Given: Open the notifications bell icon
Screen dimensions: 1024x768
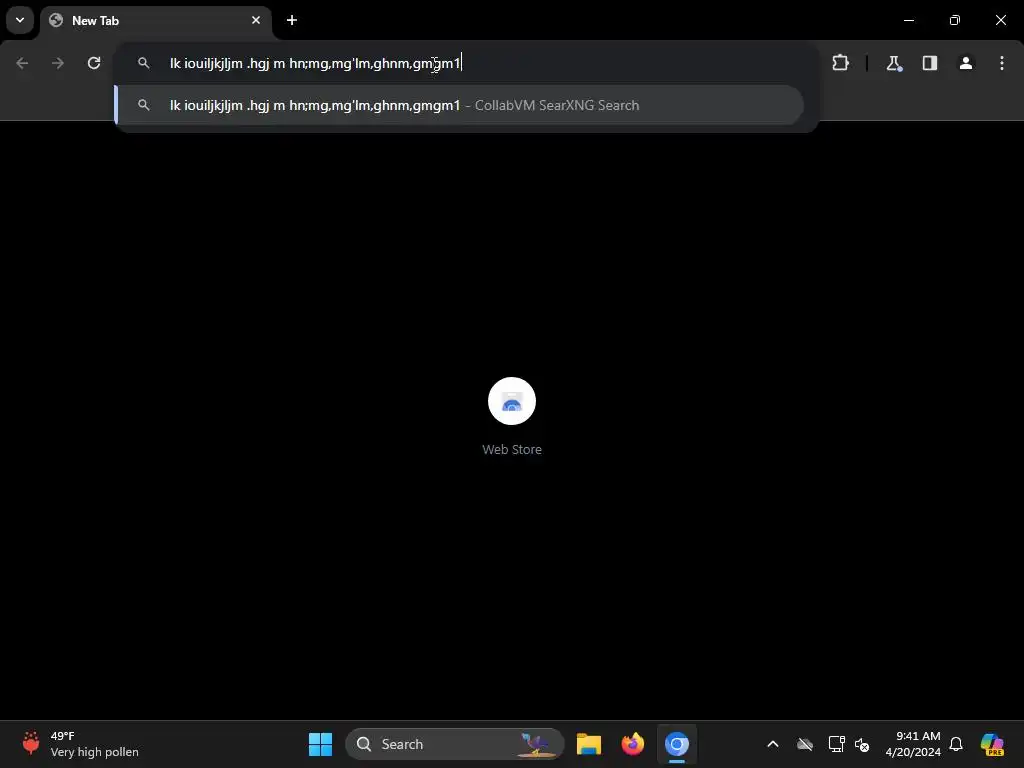Looking at the screenshot, I should [956, 744].
